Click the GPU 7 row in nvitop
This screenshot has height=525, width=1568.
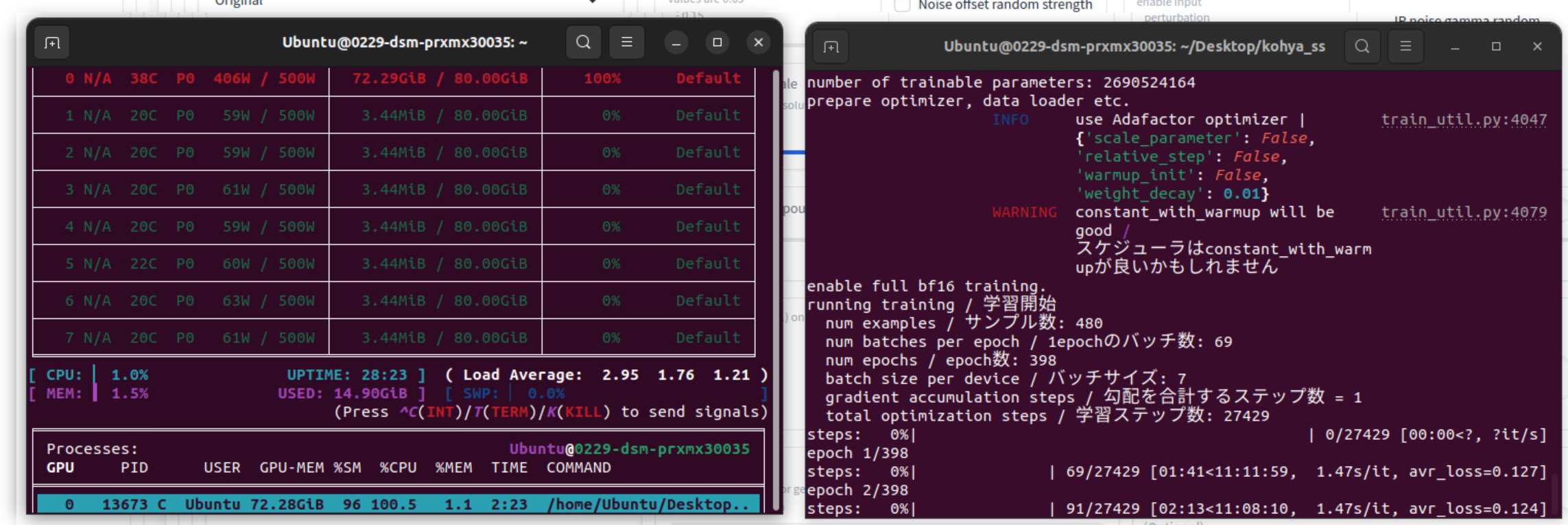point(394,338)
